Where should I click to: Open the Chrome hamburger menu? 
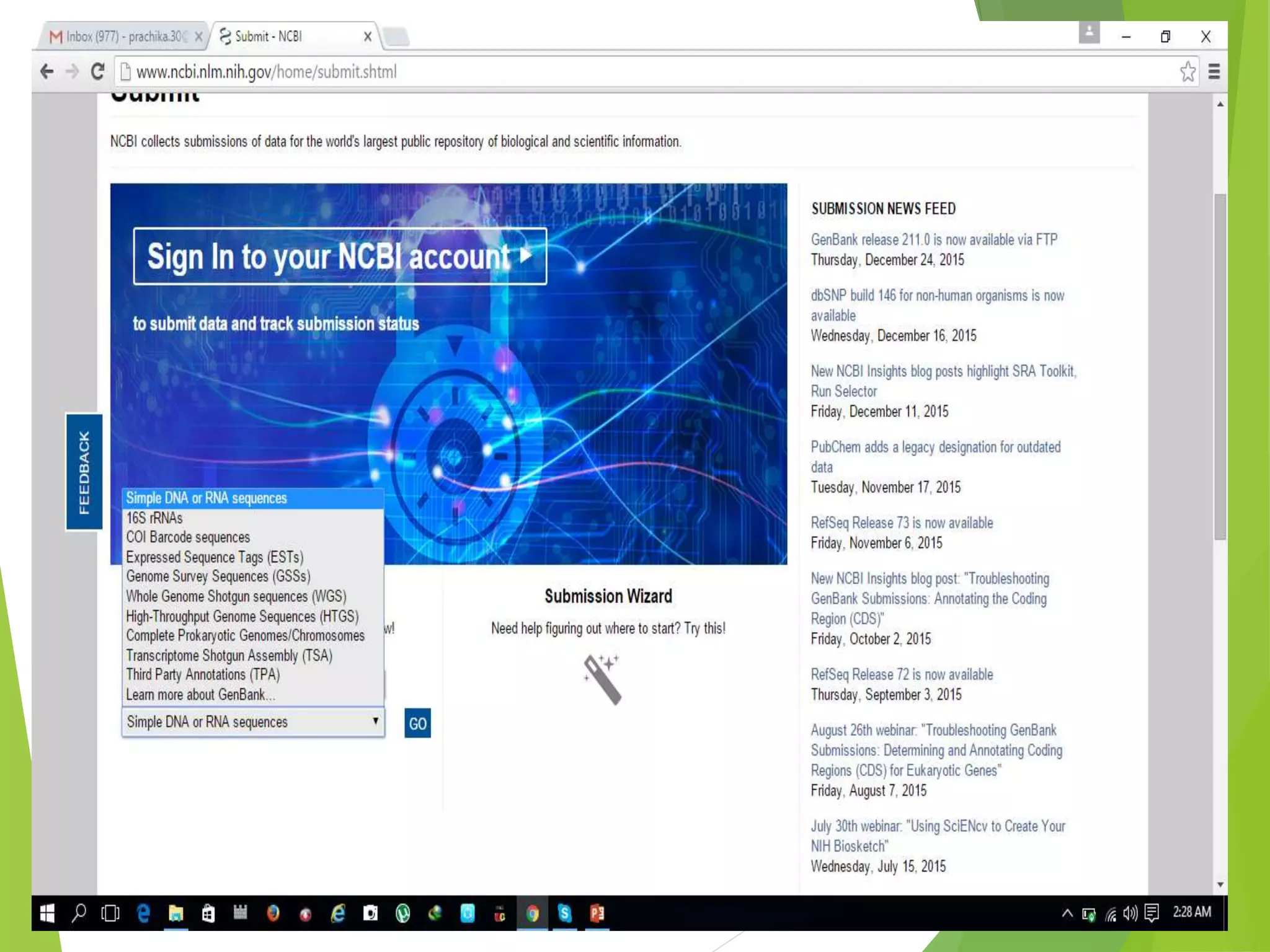point(1214,72)
